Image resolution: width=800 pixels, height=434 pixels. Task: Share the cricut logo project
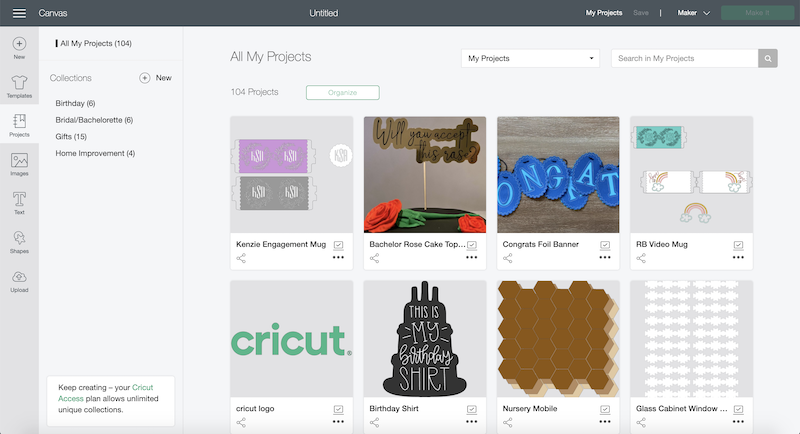point(241,423)
